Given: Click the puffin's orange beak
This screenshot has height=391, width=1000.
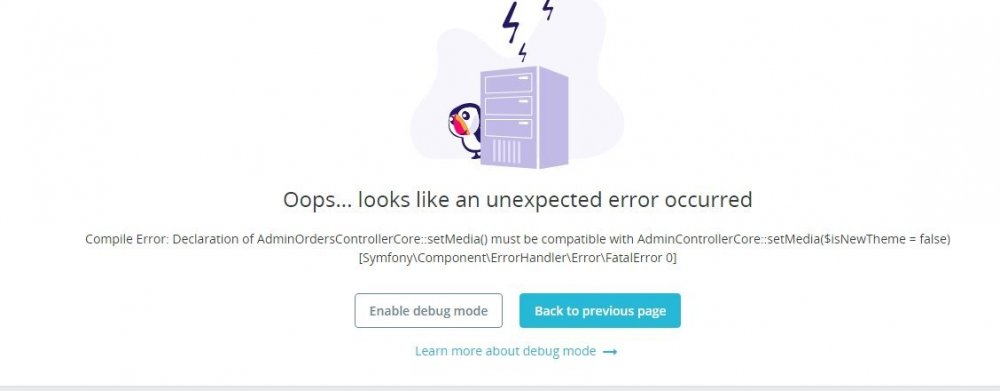Looking at the screenshot, I should click(458, 124).
